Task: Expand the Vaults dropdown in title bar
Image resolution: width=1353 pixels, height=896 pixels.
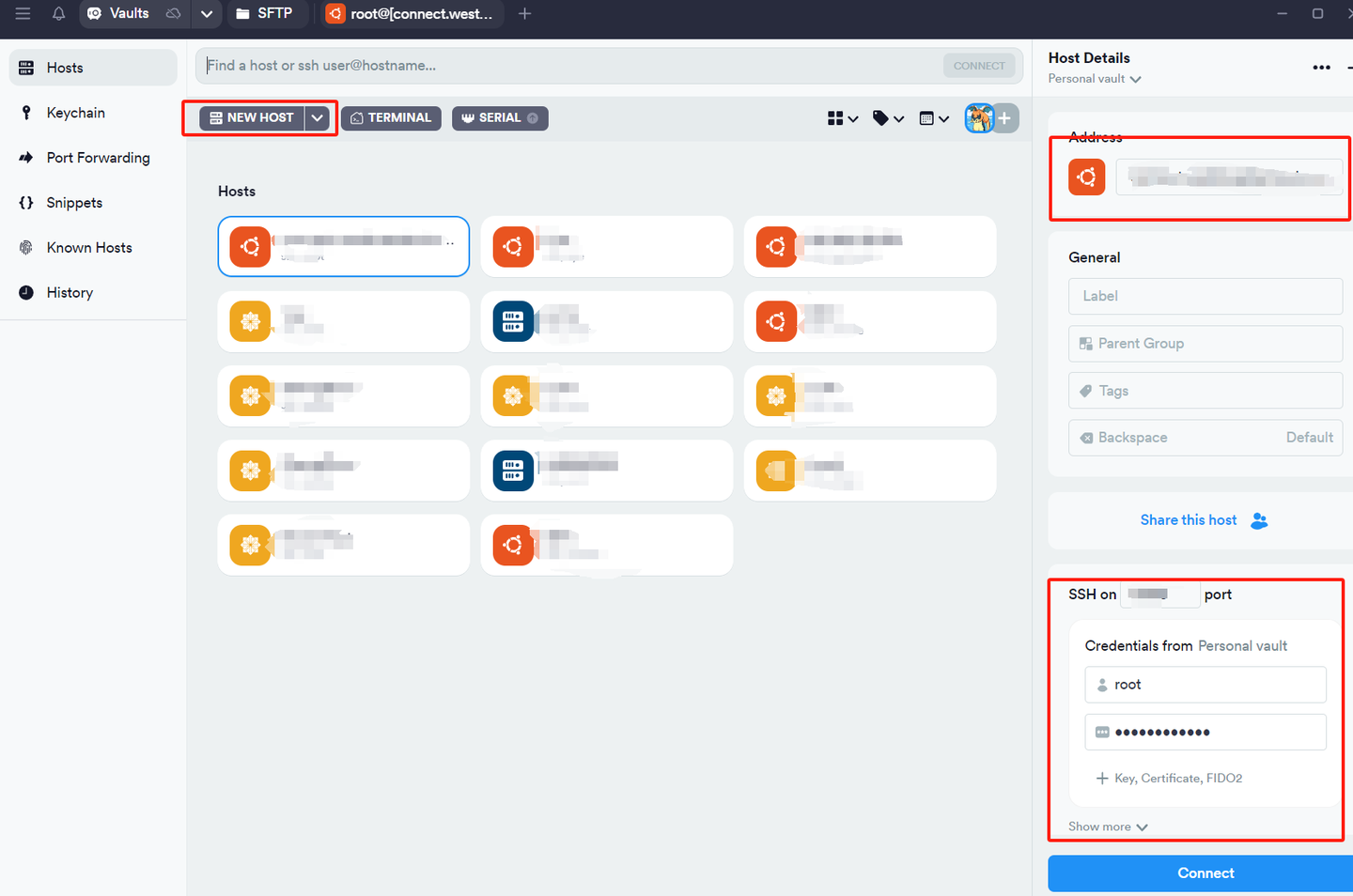Action: click(207, 14)
